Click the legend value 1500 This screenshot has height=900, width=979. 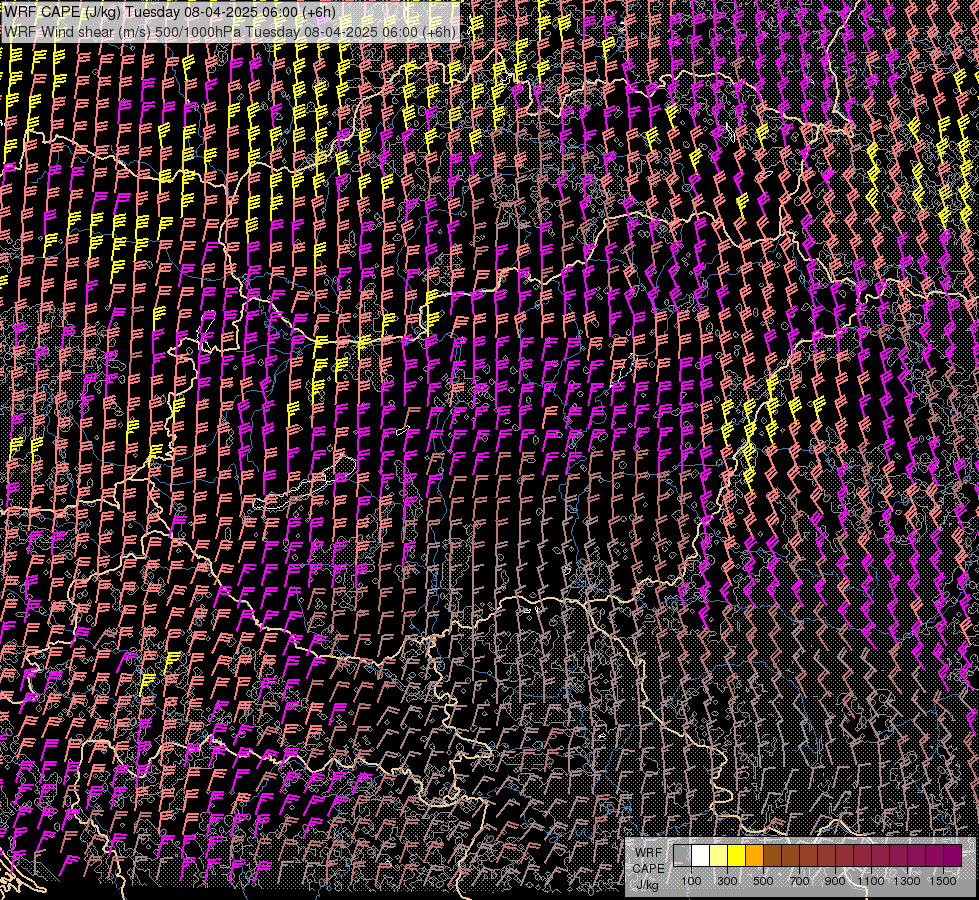(x=943, y=881)
